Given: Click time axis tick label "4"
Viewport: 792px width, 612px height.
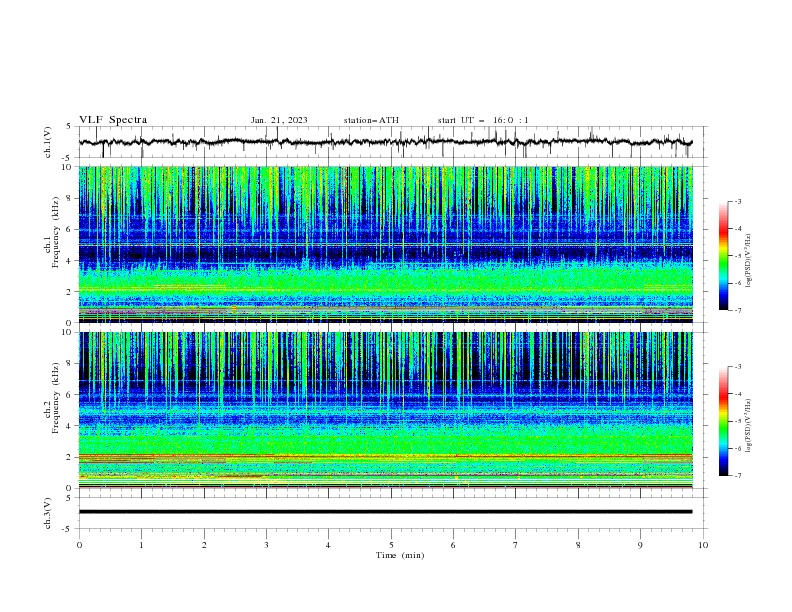Looking at the screenshot, I should (x=329, y=545).
